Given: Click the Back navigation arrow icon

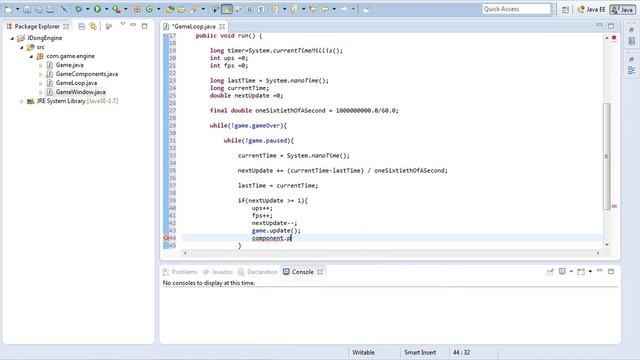Looking at the screenshot, I should point(325,9).
